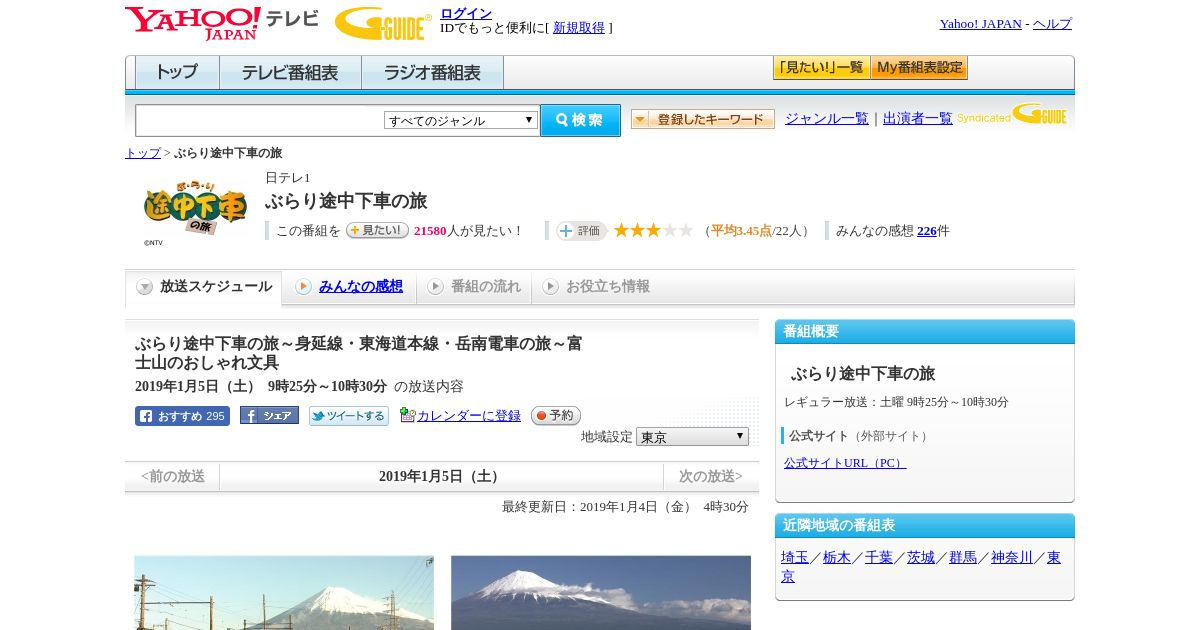
Task: Click the 千葉 region link
Action: coord(879,558)
